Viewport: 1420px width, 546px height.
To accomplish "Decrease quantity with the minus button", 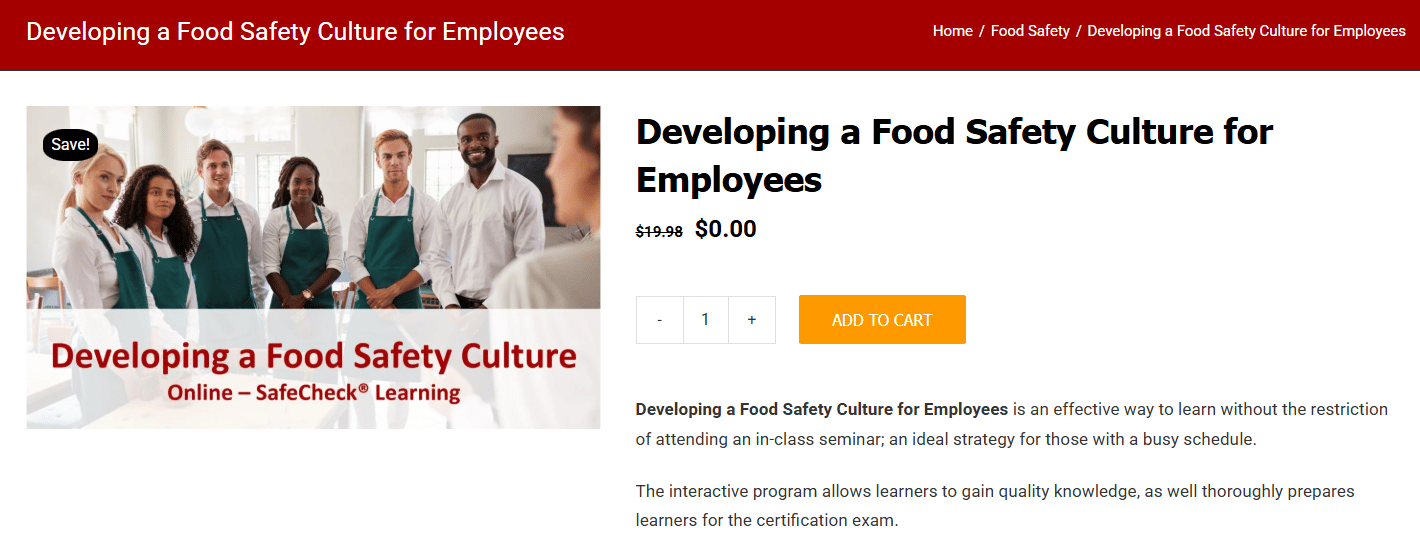I will click(660, 320).
